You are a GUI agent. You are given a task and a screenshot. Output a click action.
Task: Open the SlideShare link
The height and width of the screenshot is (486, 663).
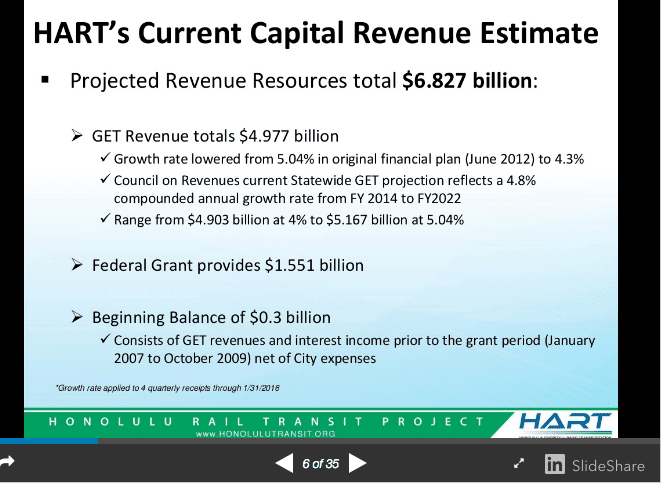click(609, 464)
